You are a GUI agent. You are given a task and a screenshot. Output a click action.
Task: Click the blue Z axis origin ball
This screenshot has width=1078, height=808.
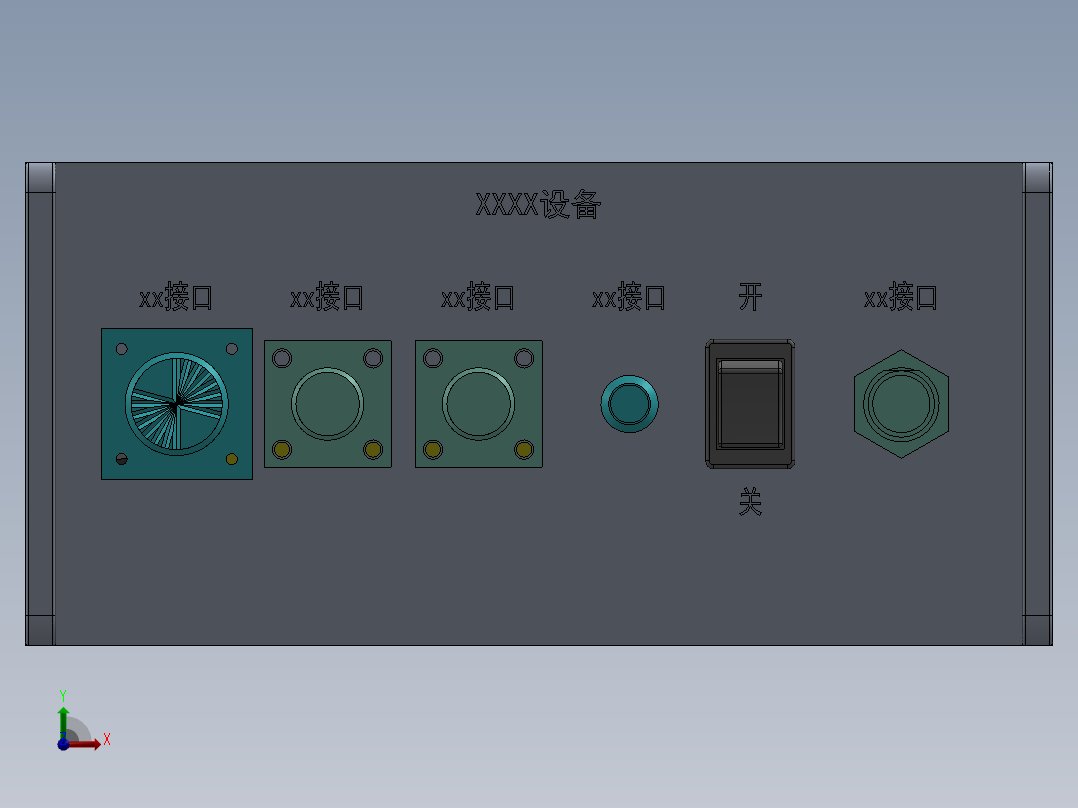[63, 744]
